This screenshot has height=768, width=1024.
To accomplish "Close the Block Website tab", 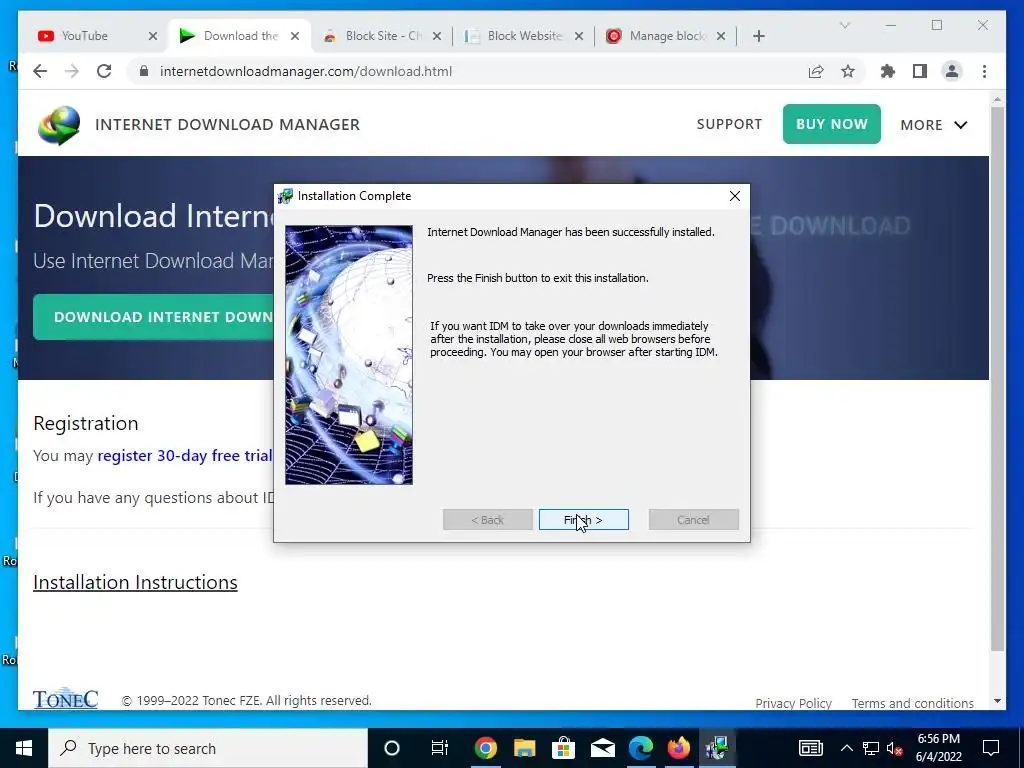I will [x=579, y=36].
